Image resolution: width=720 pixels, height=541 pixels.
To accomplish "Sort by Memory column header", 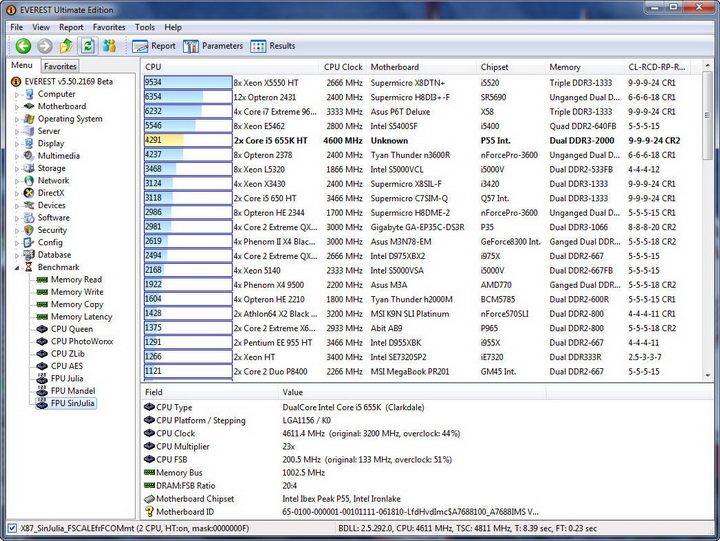I will (585, 67).
